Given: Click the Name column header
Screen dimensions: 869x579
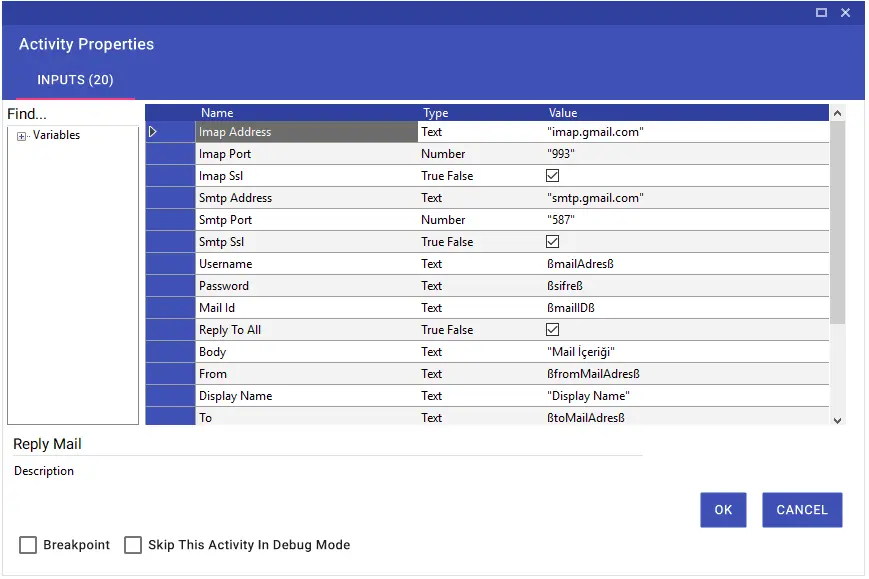Looking at the screenshot, I should (x=217, y=113).
